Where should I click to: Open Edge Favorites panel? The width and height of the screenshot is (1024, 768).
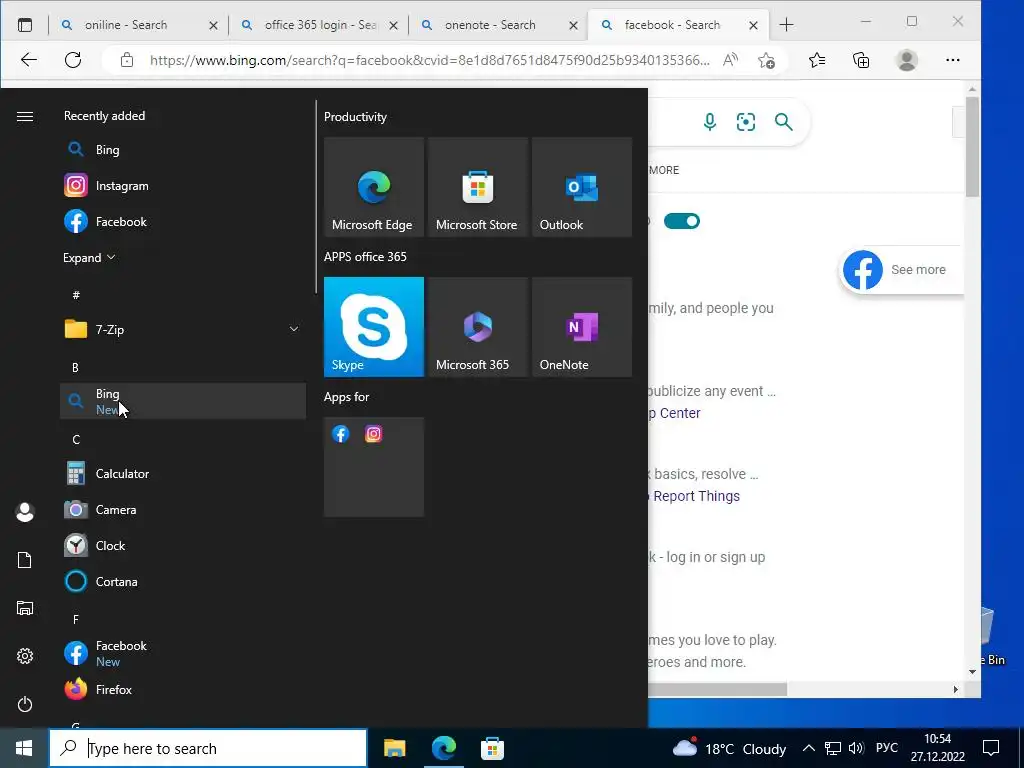click(x=816, y=60)
